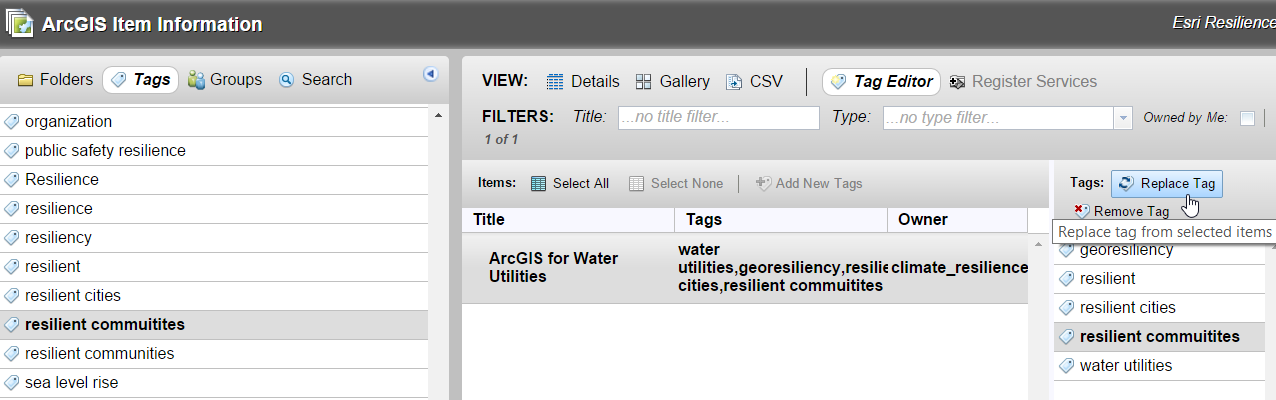Click Select All items

(x=570, y=183)
